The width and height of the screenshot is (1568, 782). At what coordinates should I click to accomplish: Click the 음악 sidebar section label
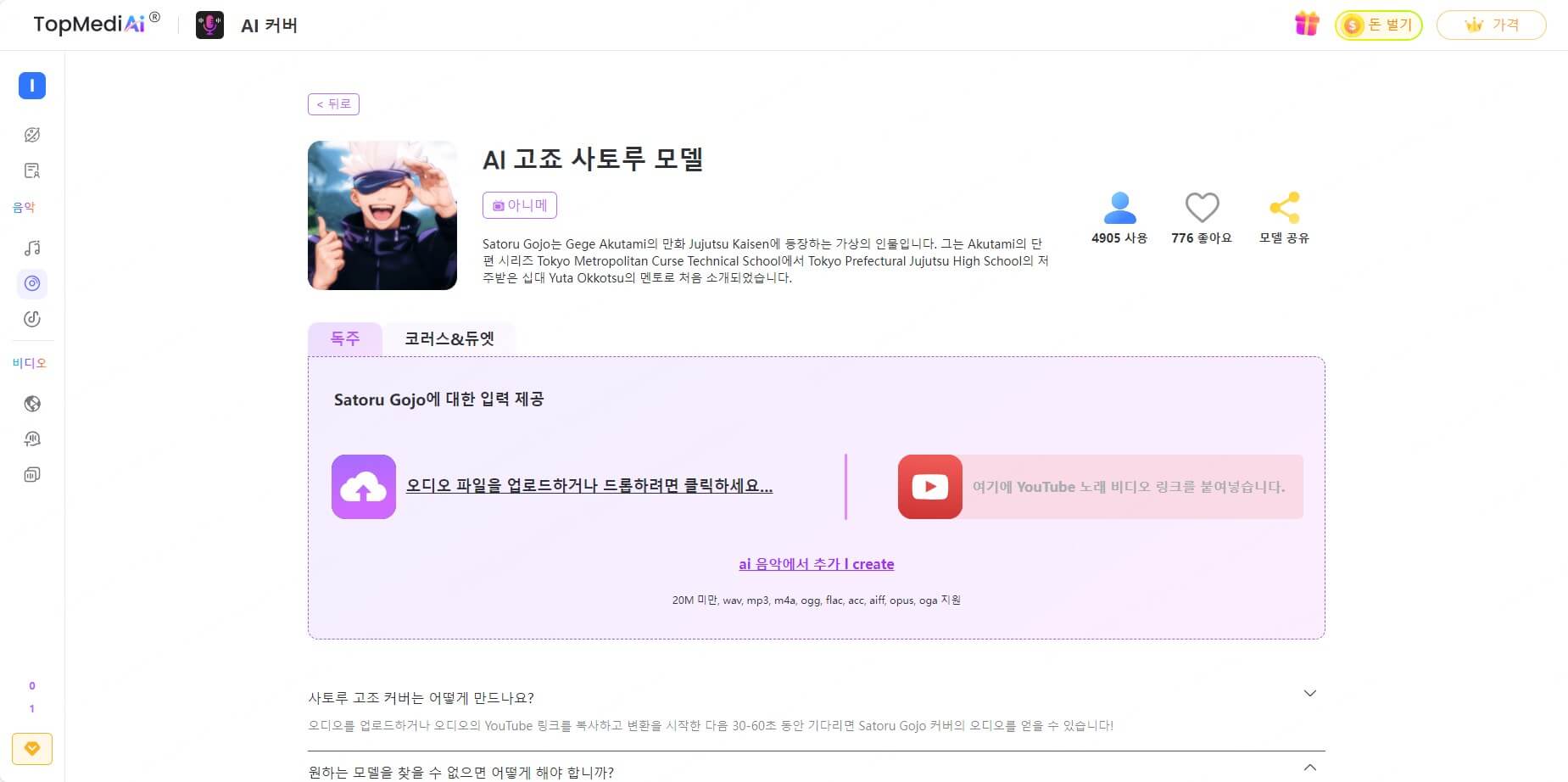[24, 207]
